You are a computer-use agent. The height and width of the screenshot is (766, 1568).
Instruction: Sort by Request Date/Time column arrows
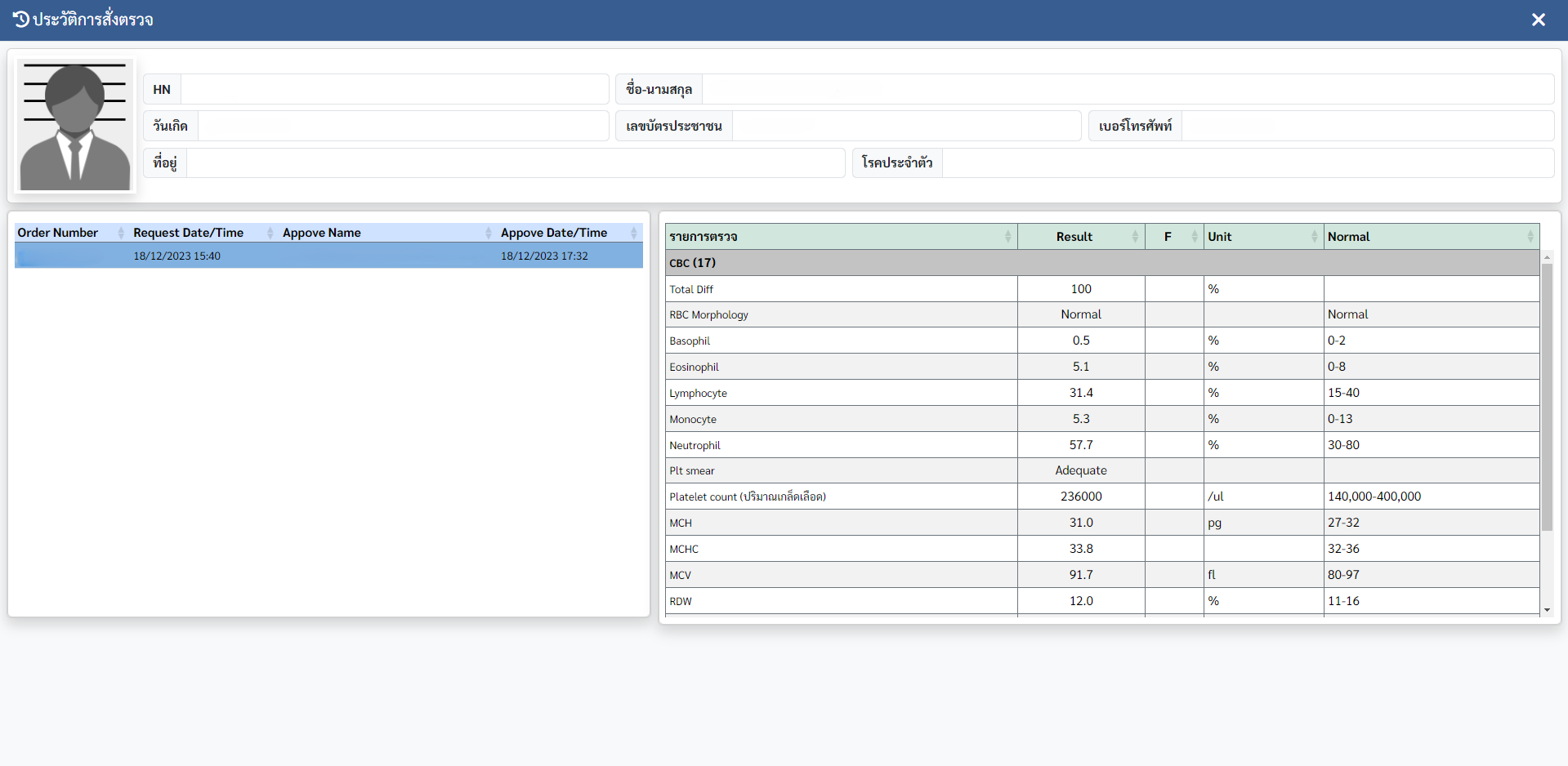(x=270, y=234)
